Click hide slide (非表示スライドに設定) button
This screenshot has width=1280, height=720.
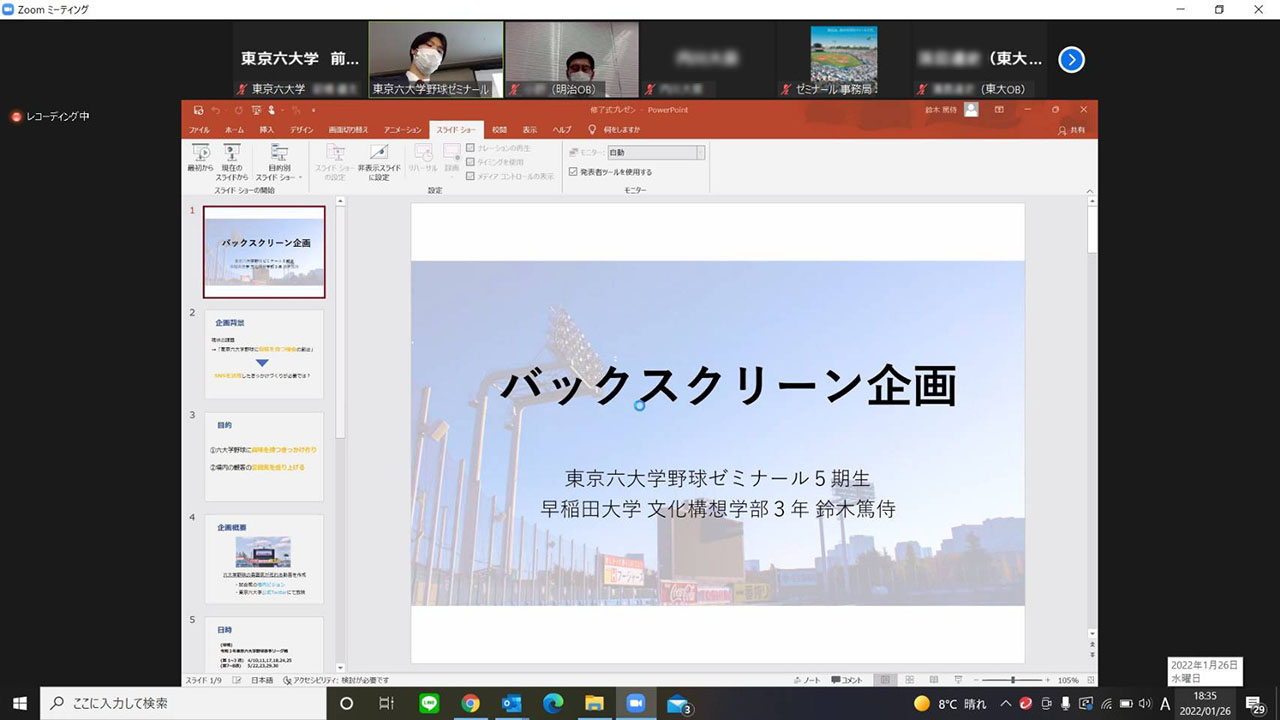(x=379, y=160)
